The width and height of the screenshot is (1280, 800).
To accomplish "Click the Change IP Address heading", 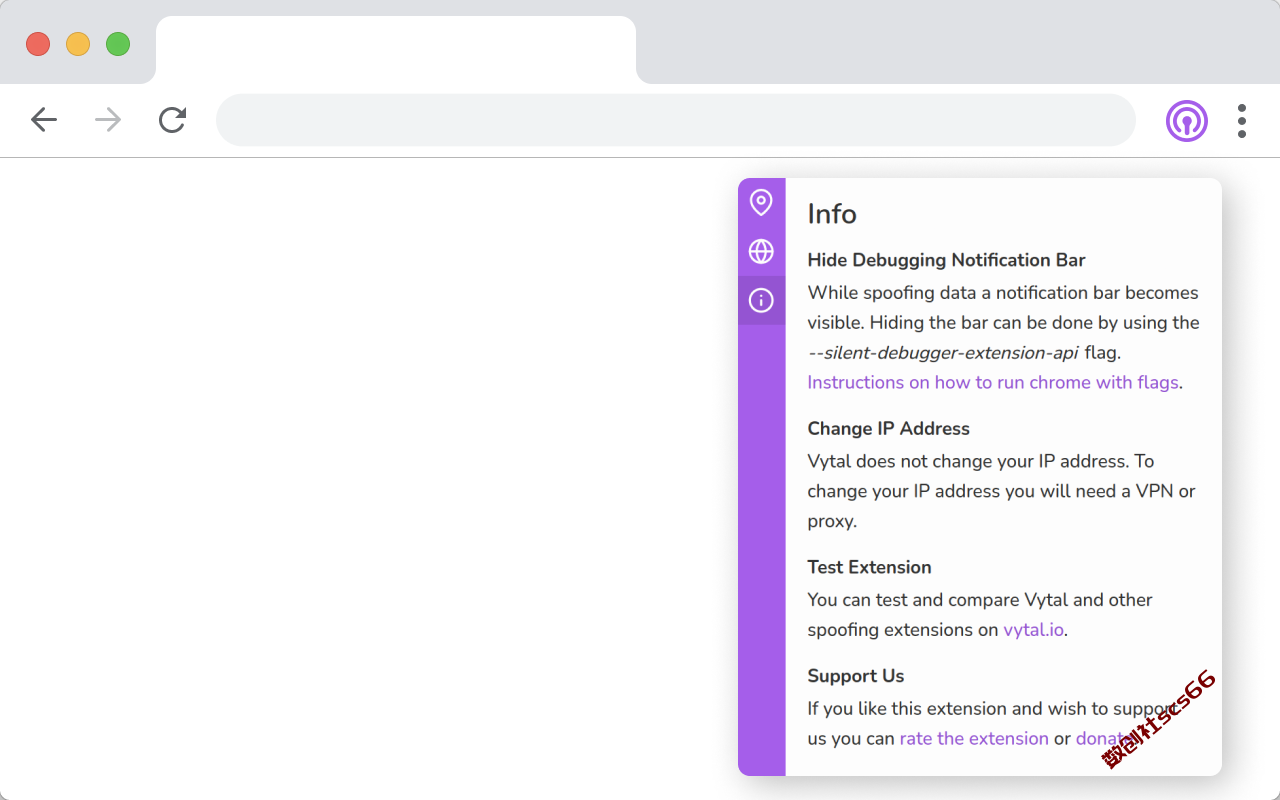I will click(888, 428).
